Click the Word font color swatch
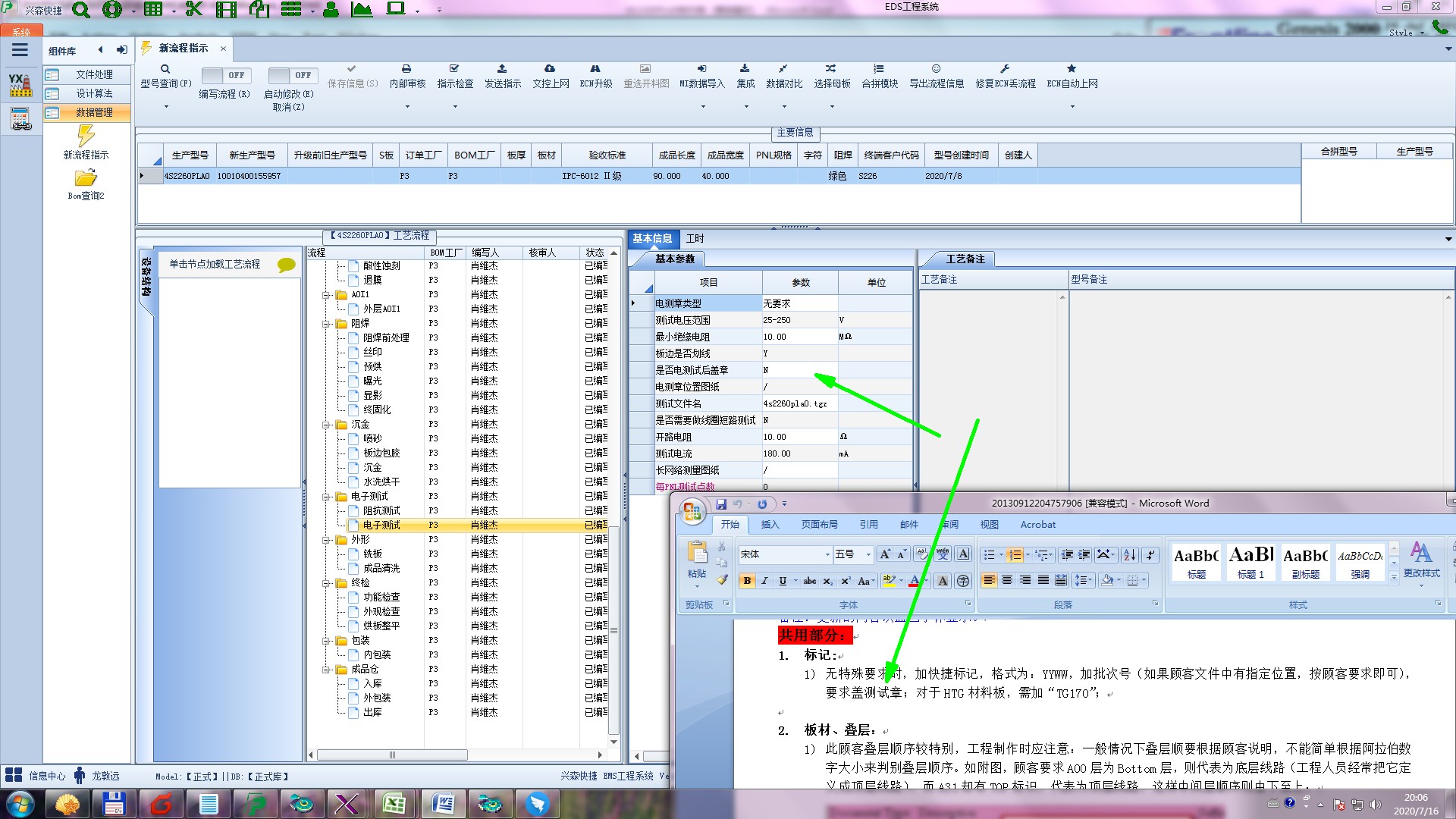 coord(914,582)
